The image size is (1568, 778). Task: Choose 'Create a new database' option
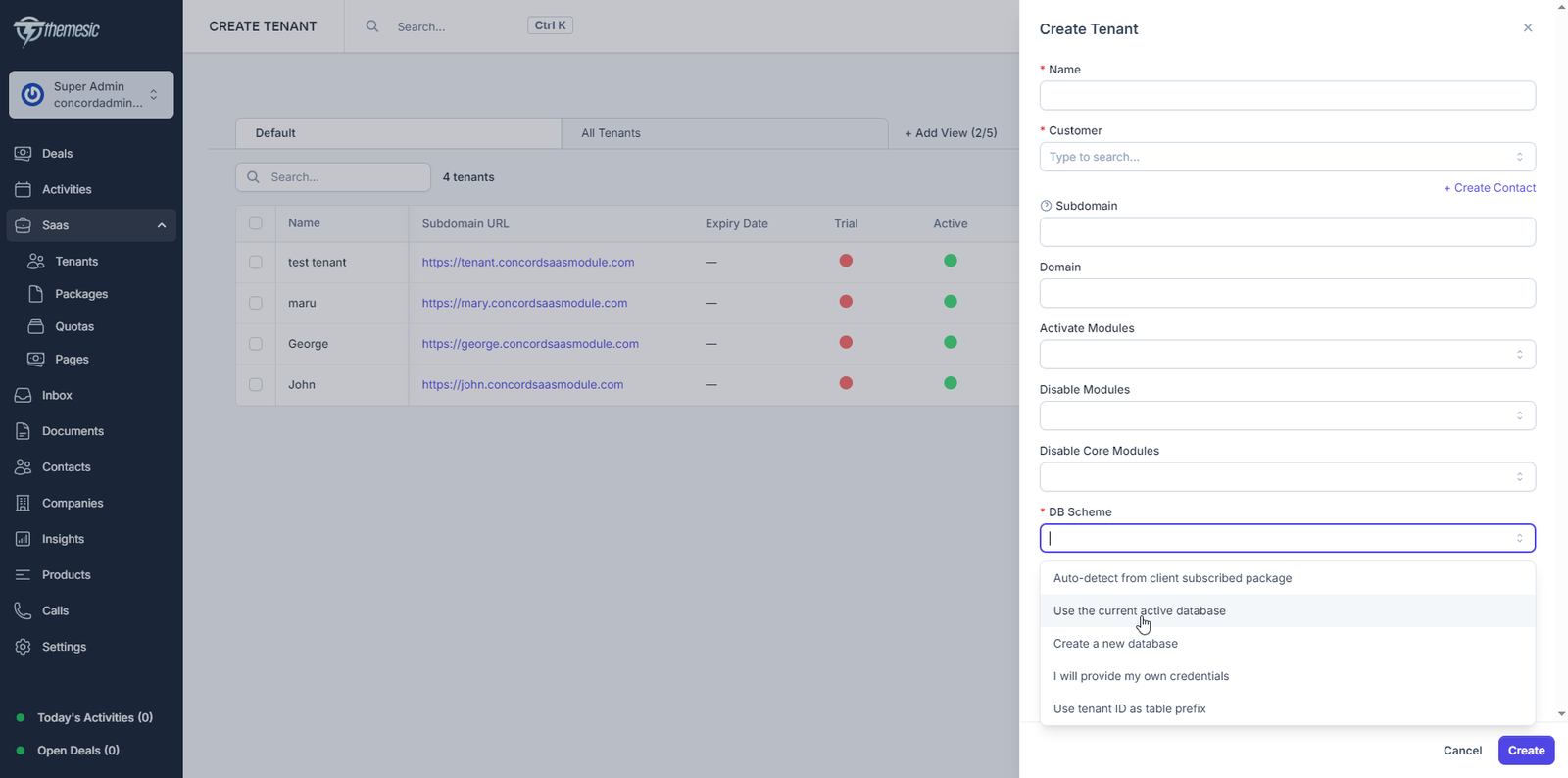(x=1115, y=644)
